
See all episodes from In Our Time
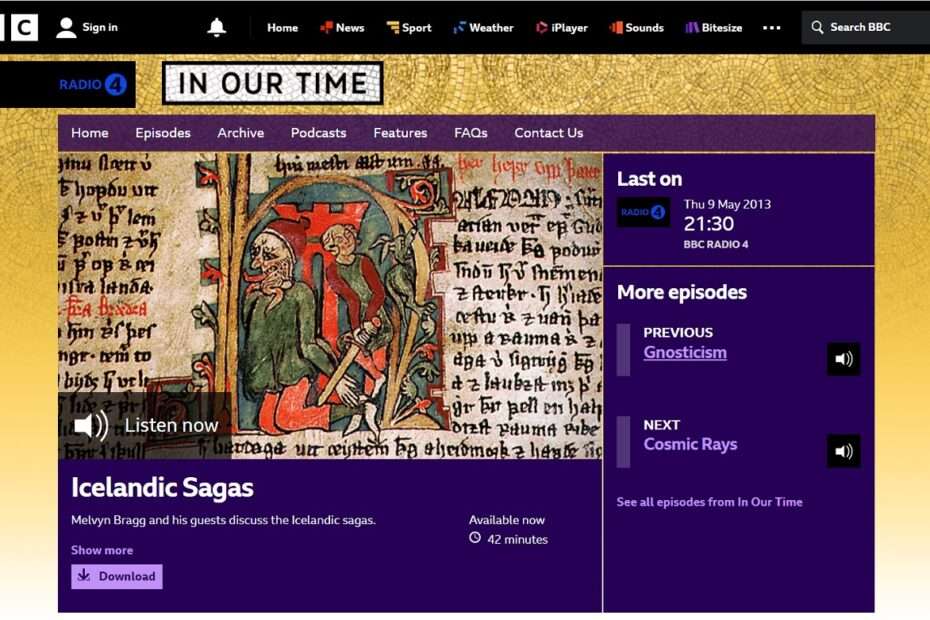[x=709, y=501]
